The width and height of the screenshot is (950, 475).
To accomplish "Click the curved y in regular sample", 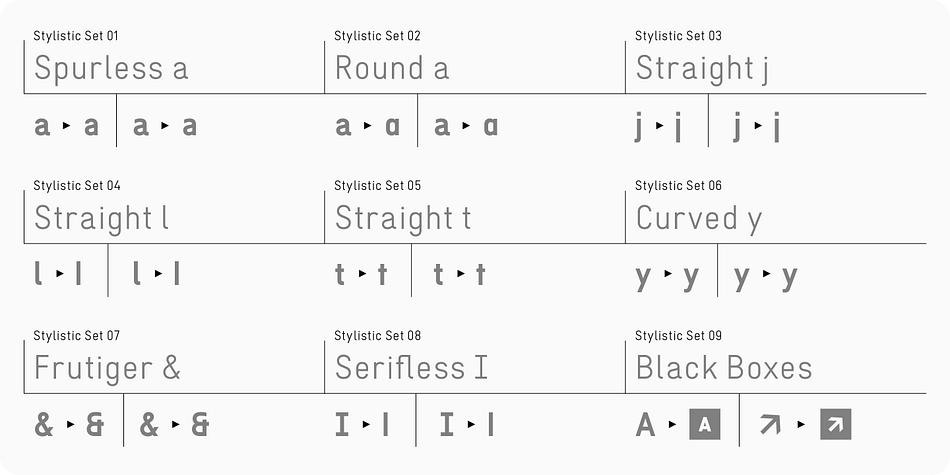I will (789, 278).
